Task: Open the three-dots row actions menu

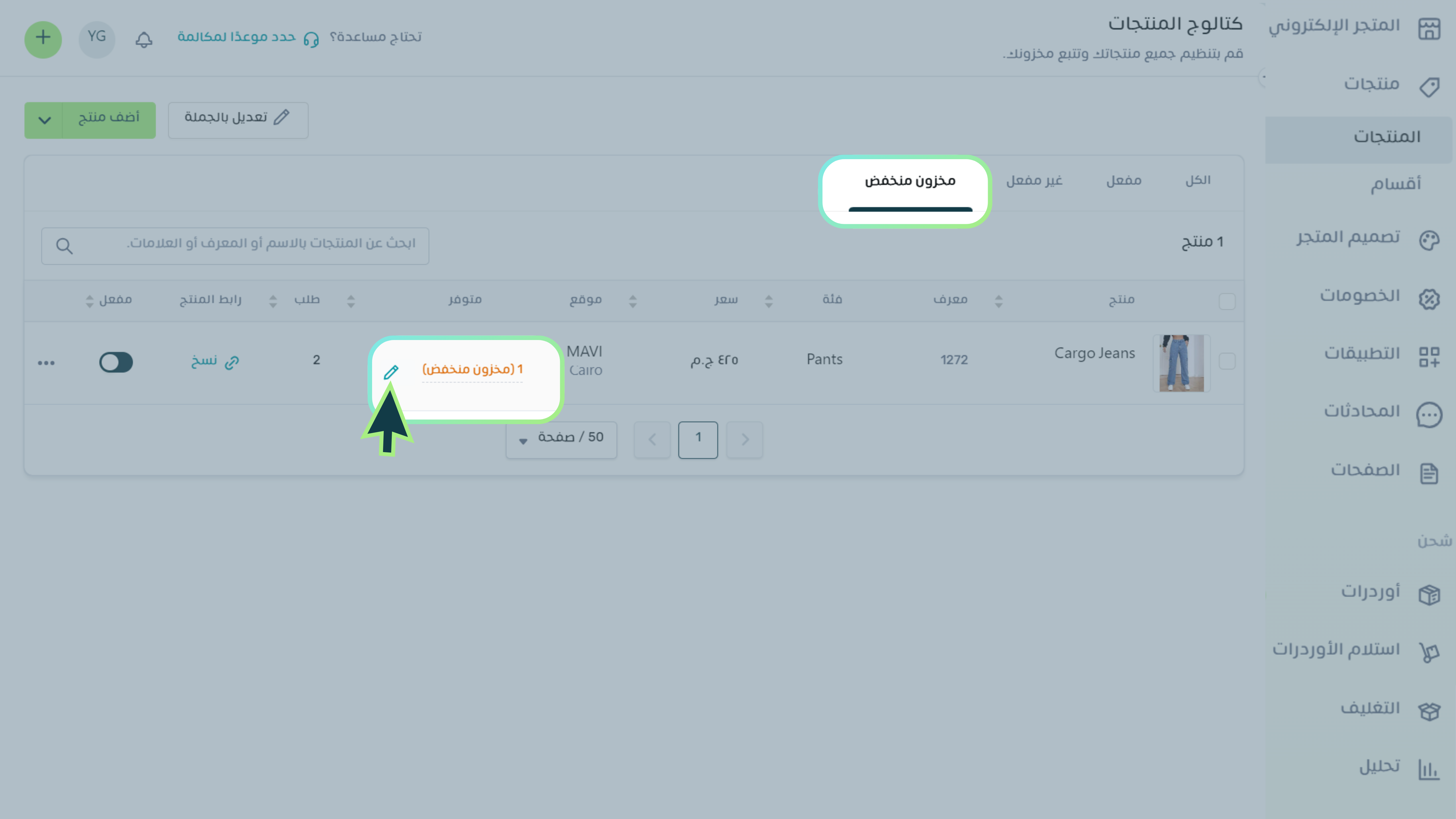Action: pyautogui.click(x=46, y=362)
